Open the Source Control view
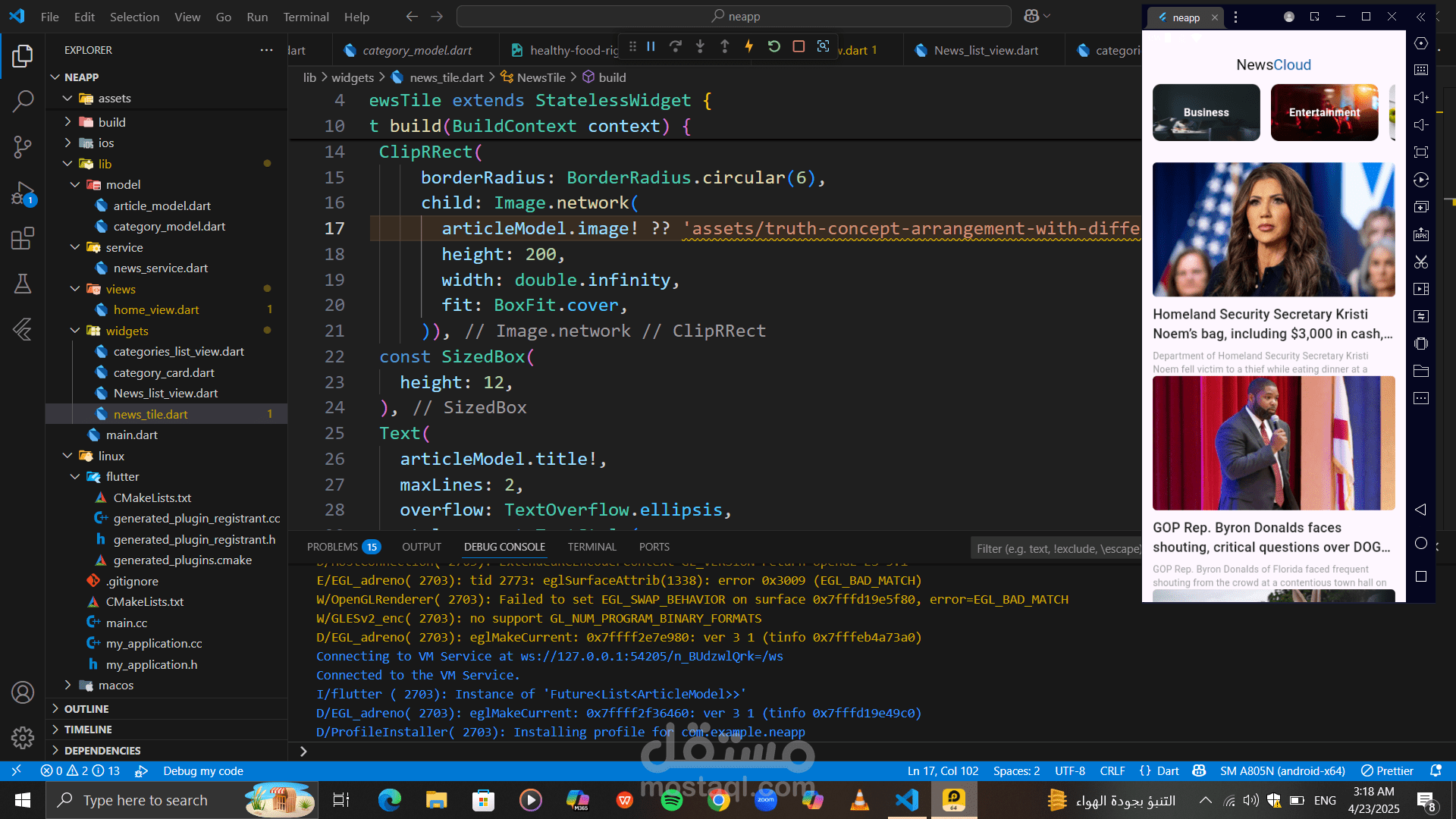This screenshot has width=1456, height=819. [x=23, y=147]
